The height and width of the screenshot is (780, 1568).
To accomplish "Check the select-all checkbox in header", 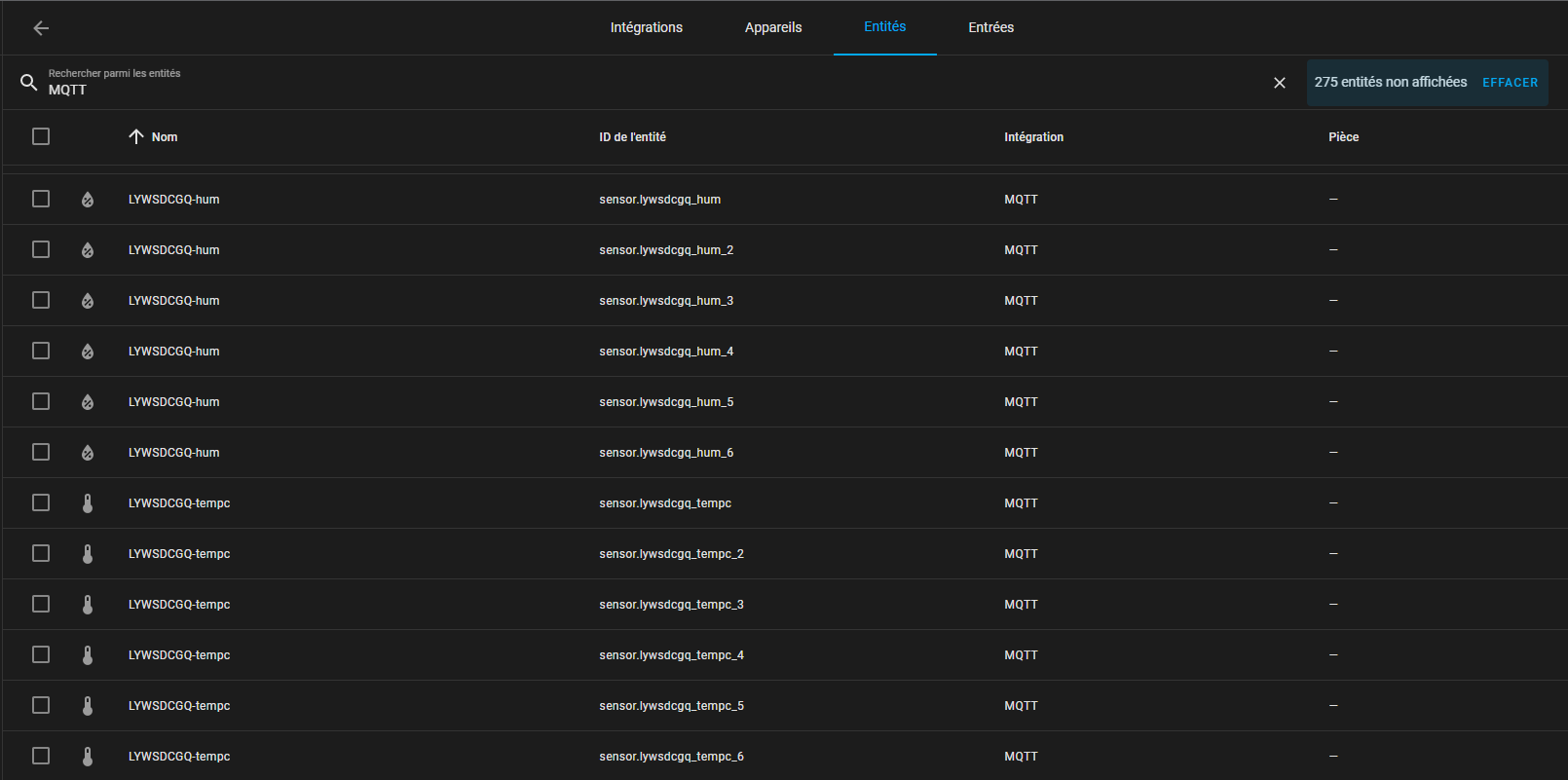I will tap(41, 137).
